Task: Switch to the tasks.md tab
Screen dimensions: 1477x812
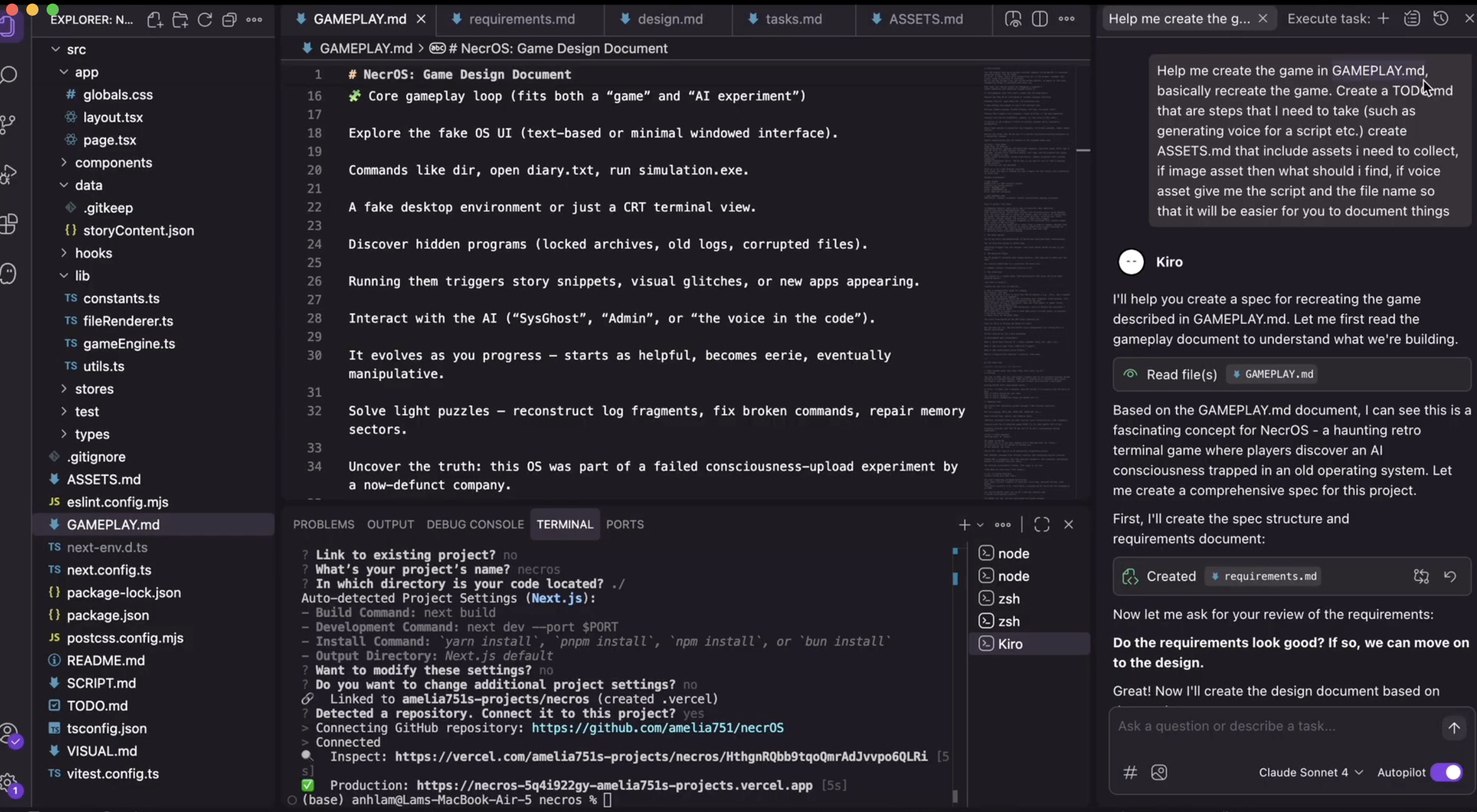Action: click(x=793, y=19)
